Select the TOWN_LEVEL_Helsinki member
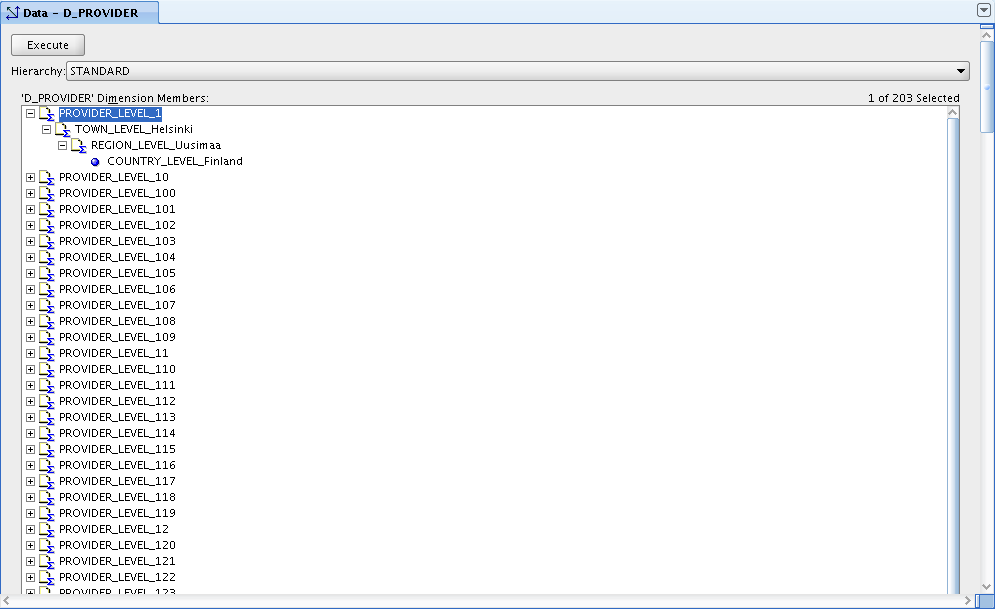Viewport: 995px width, 609px height. pos(134,129)
